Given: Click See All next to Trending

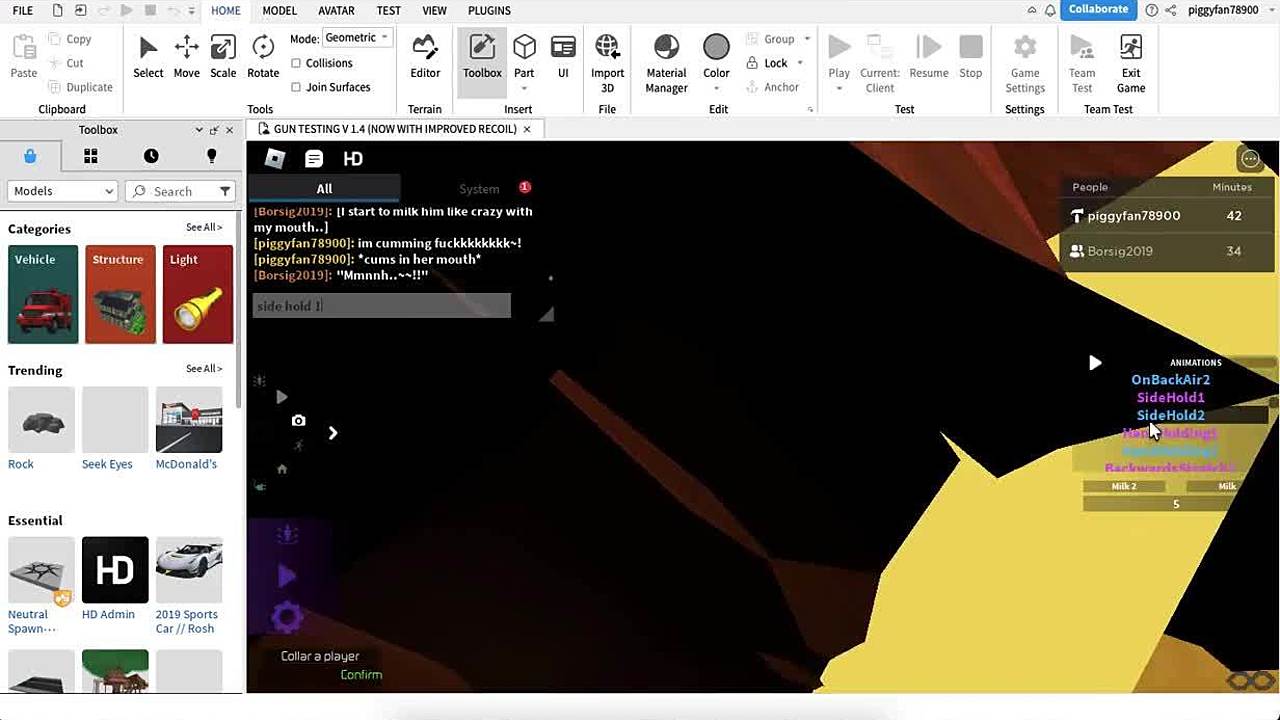Looking at the screenshot, I should click(x=204, y=369).
